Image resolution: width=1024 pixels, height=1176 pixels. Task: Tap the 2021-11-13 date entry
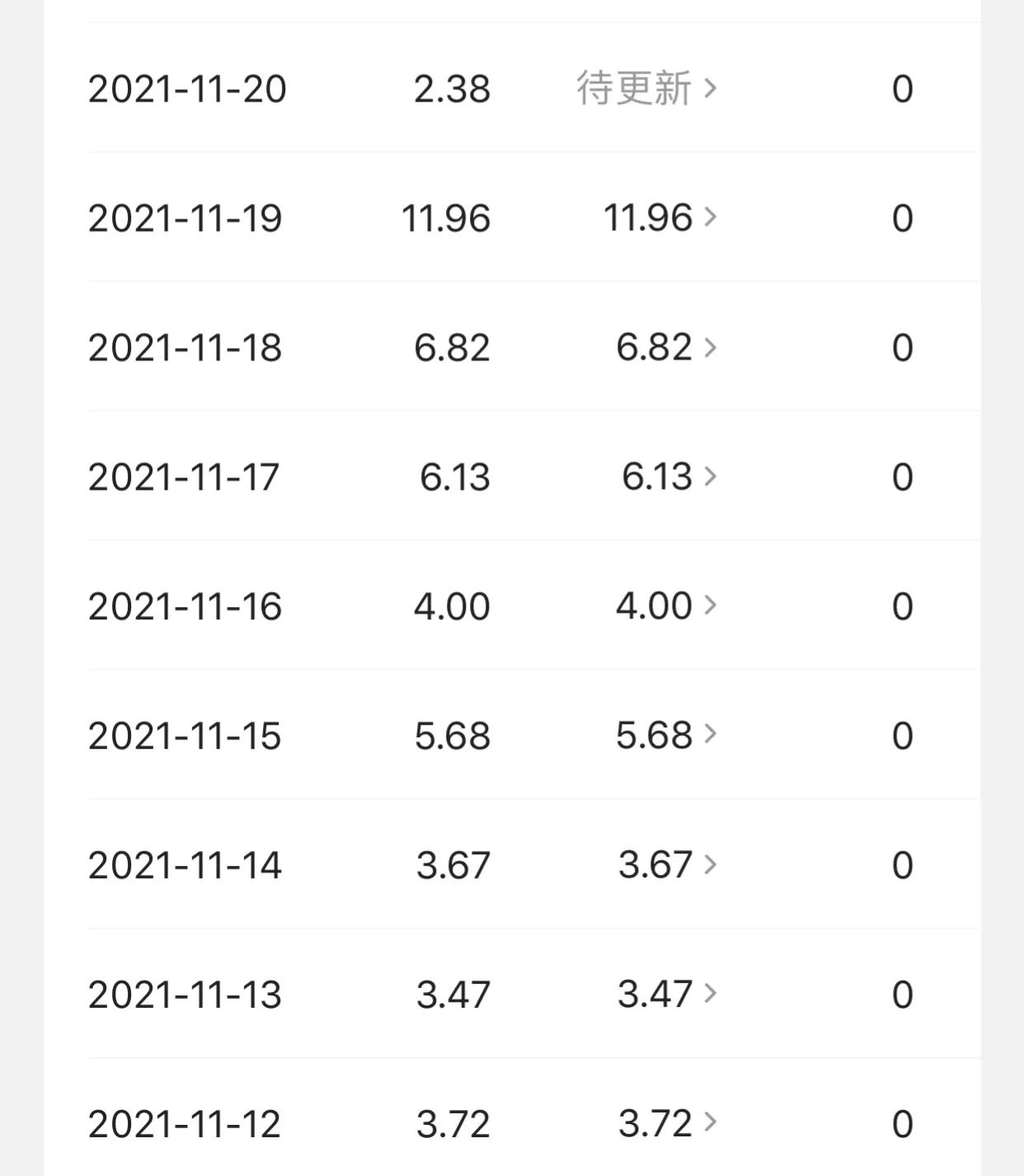coord(185,995)
